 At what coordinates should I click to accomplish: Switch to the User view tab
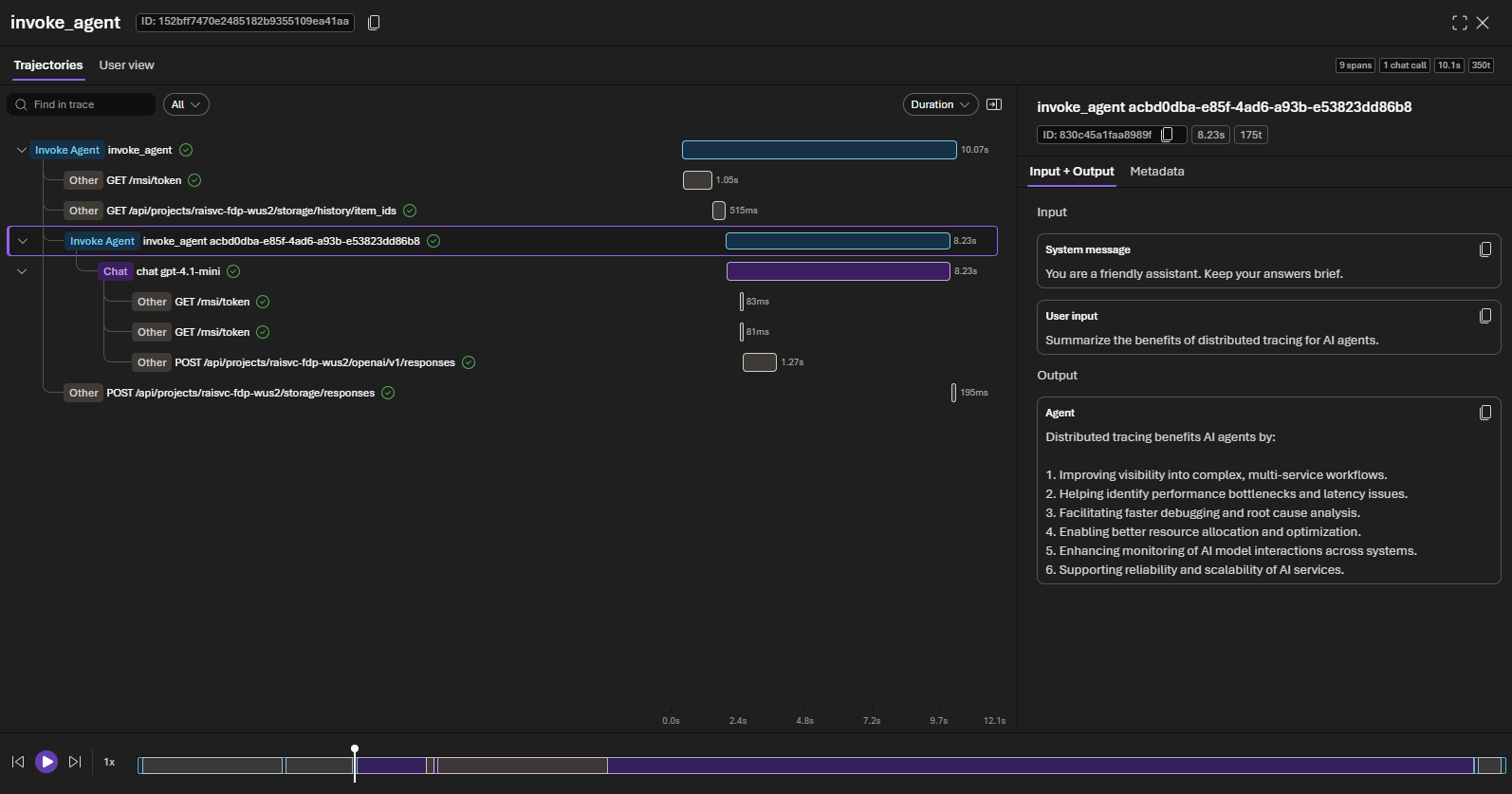(126, 65)
